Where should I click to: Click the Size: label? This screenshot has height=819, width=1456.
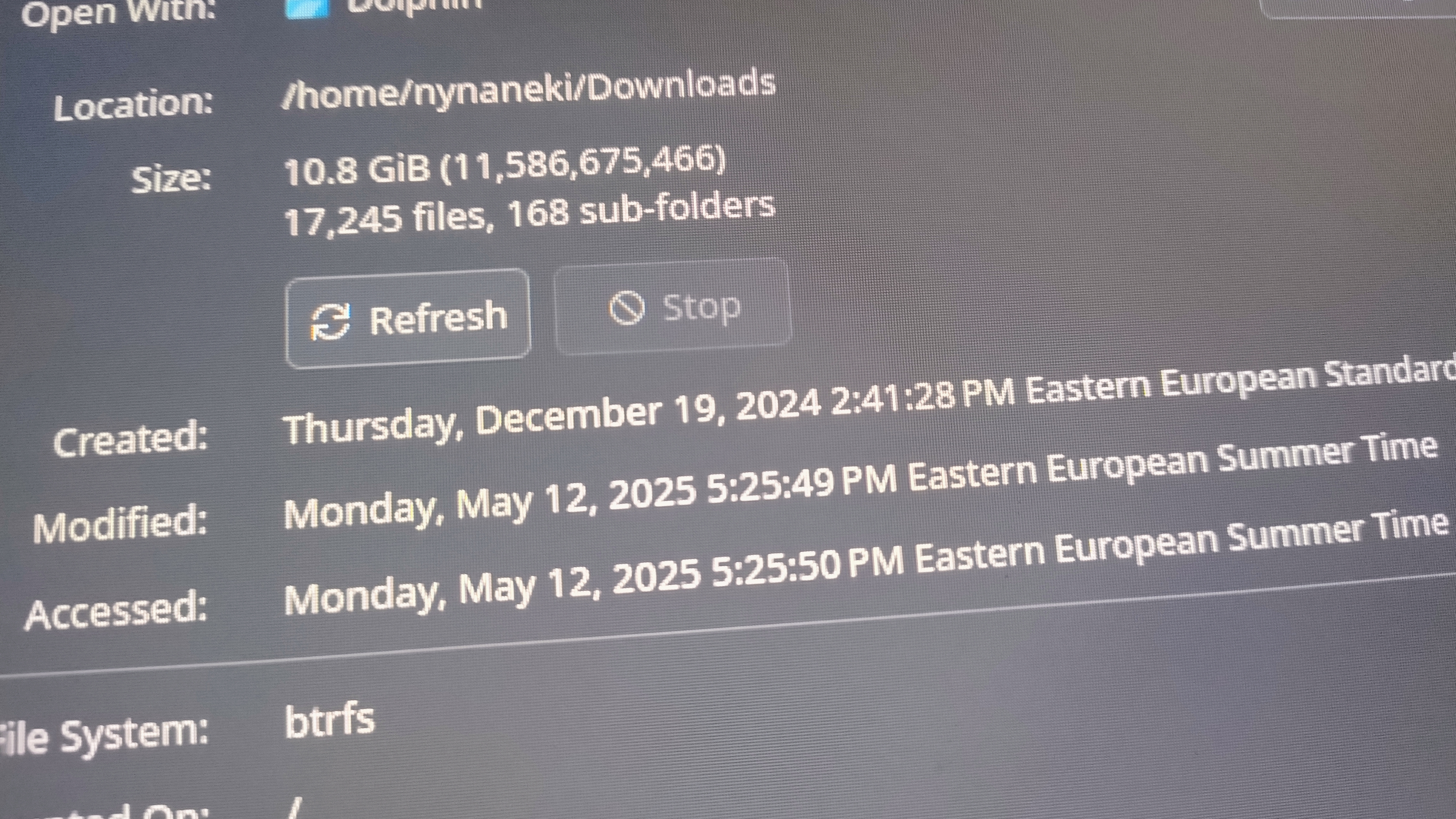click(x=171, y=180)
